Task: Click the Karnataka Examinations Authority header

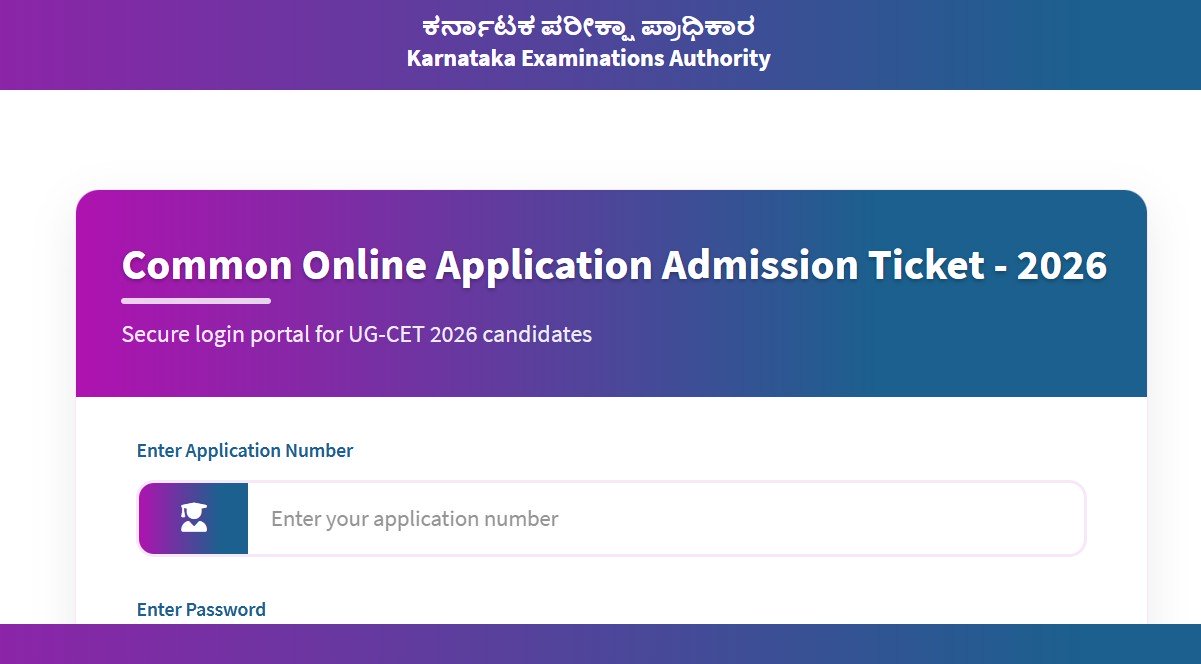Action: (587, 58)
